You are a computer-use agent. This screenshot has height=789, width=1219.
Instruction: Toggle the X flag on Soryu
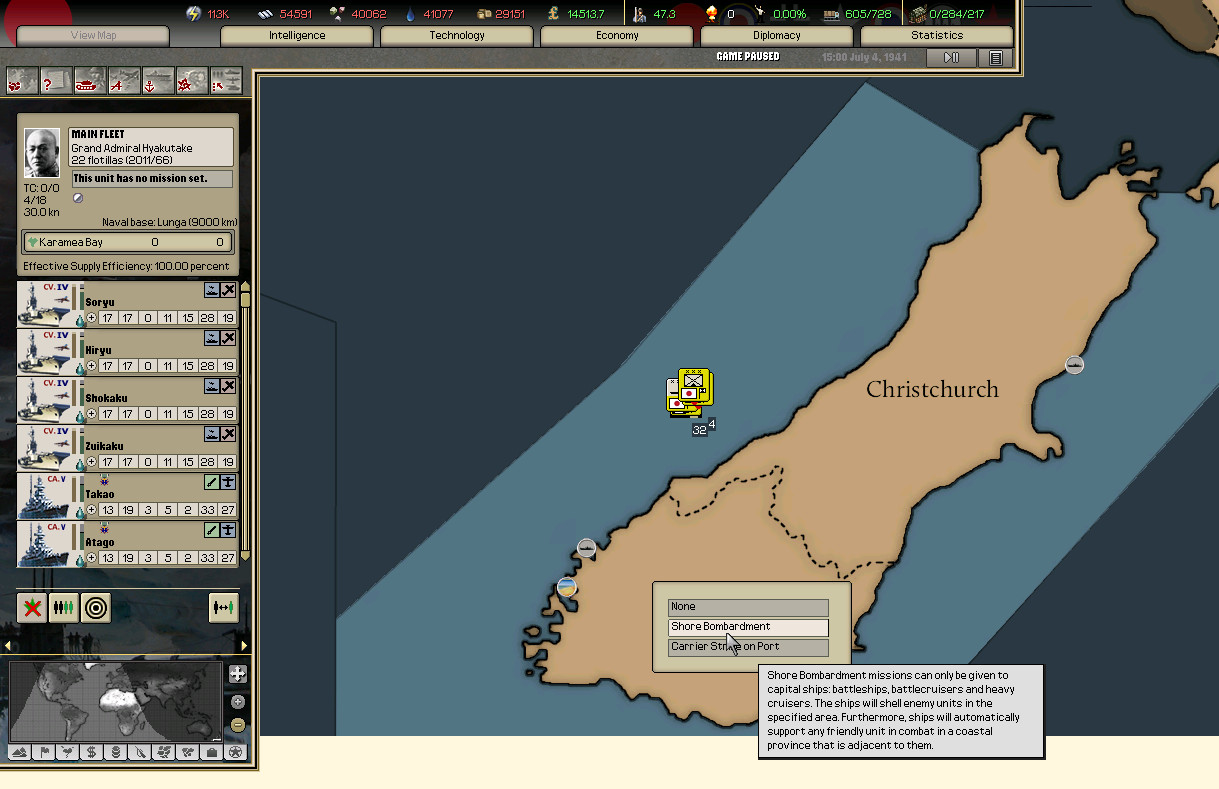point(228,290)
